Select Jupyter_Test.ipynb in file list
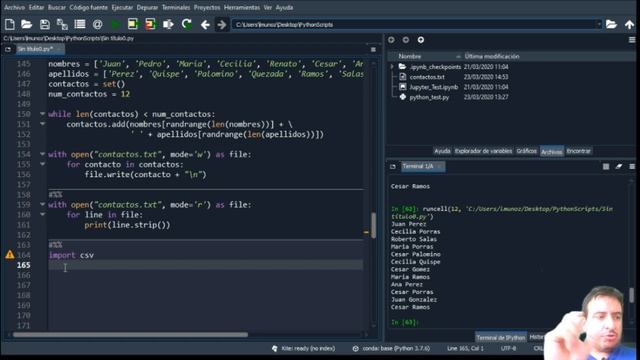This screenshot has width=640, height=360. coord(434,87)
